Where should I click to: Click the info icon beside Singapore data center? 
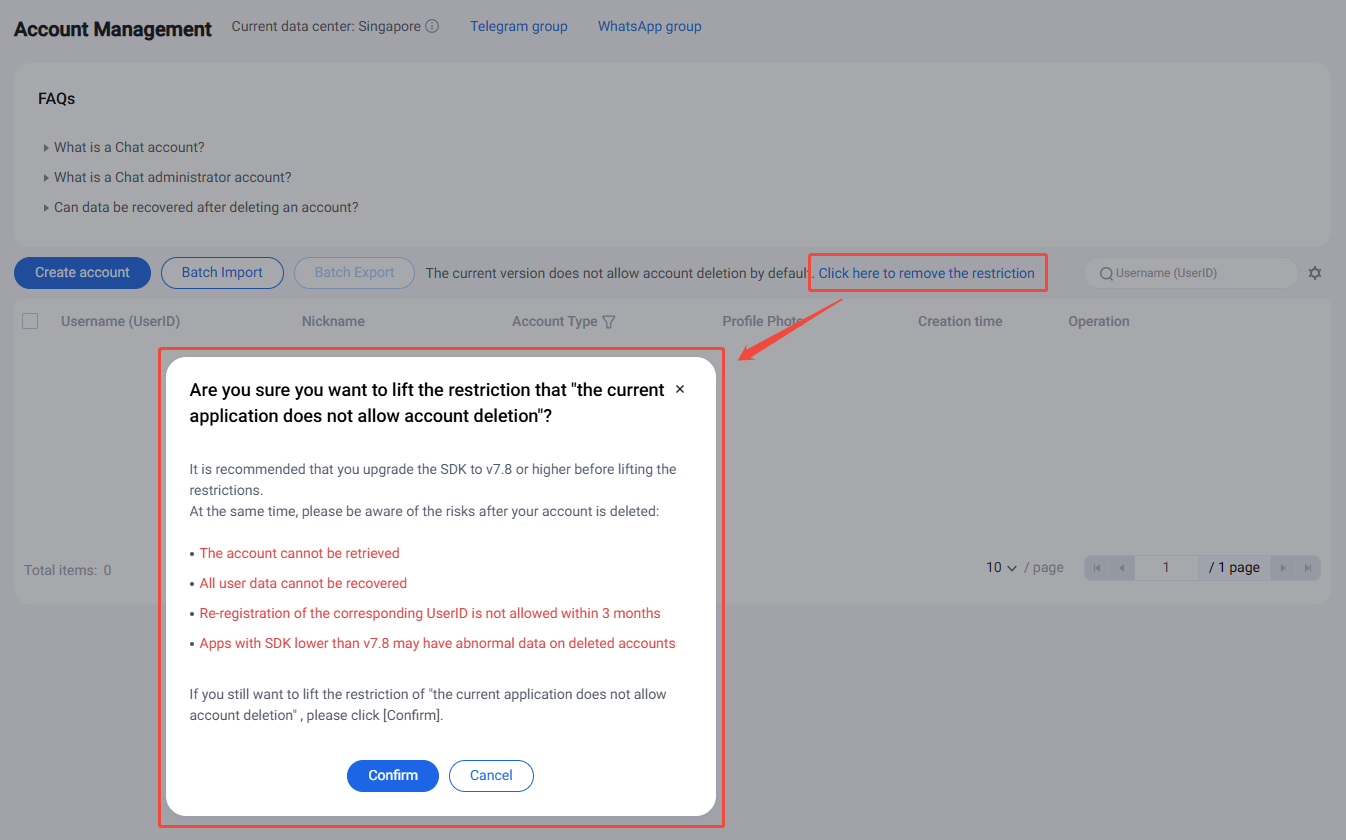pos(432,27)
